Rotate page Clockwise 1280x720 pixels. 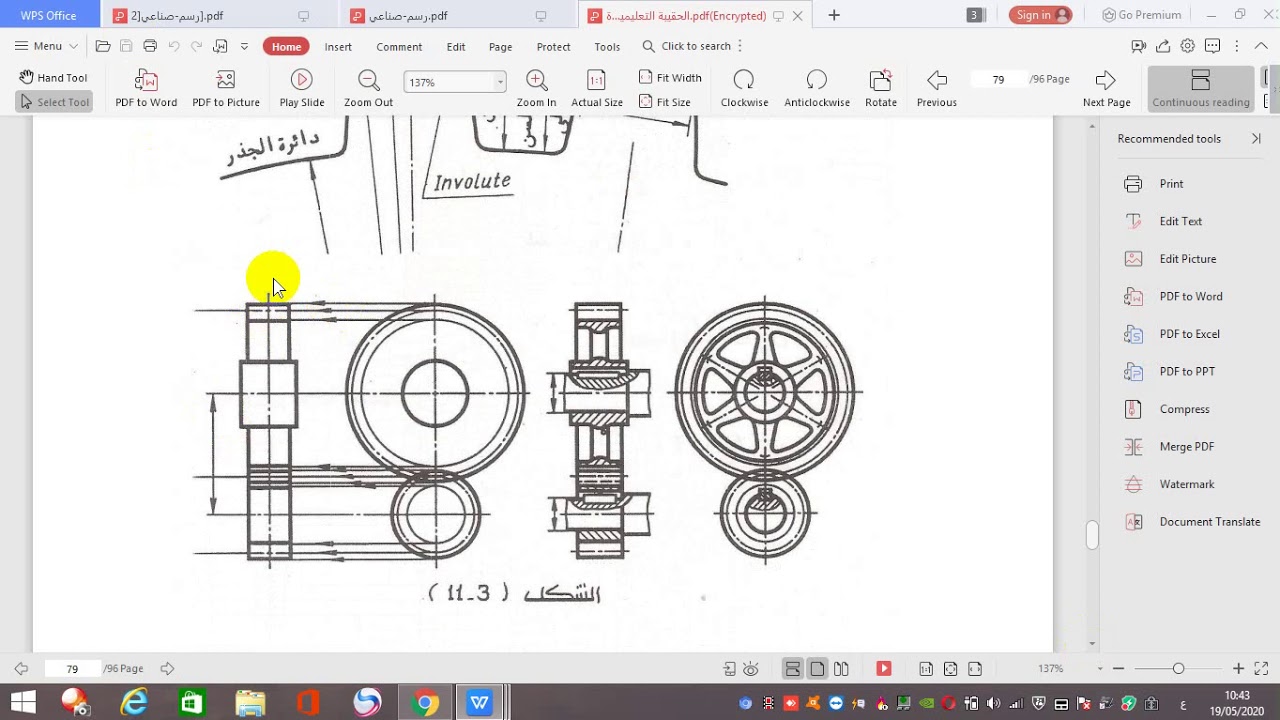744,88
